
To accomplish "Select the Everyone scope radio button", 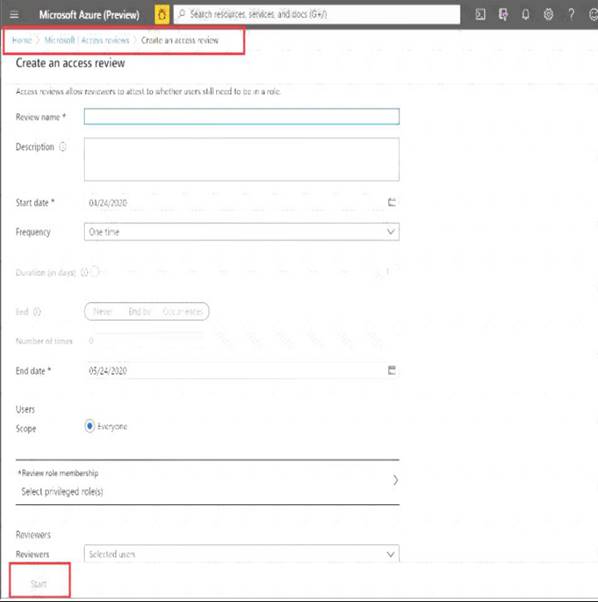I will tap(89, 426).
